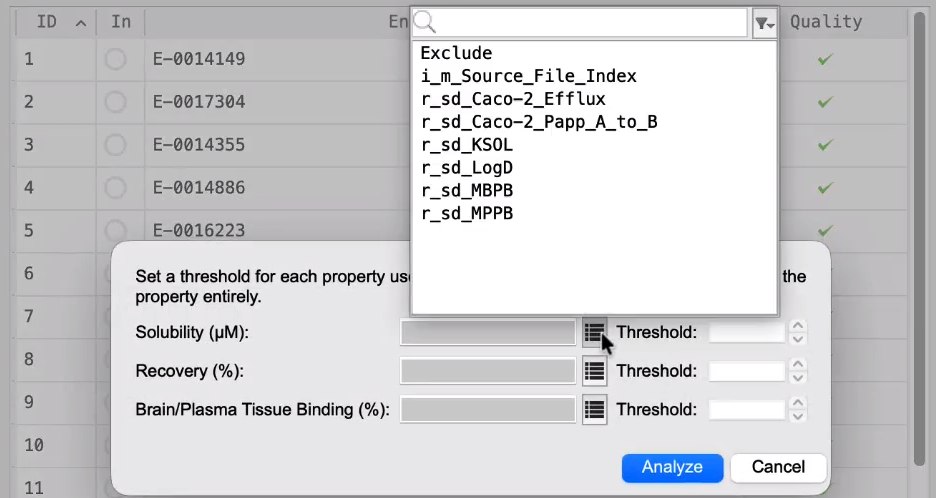Click the Recovery threshold value field
This screenshot has width=936, height=498.
(747, 371)
